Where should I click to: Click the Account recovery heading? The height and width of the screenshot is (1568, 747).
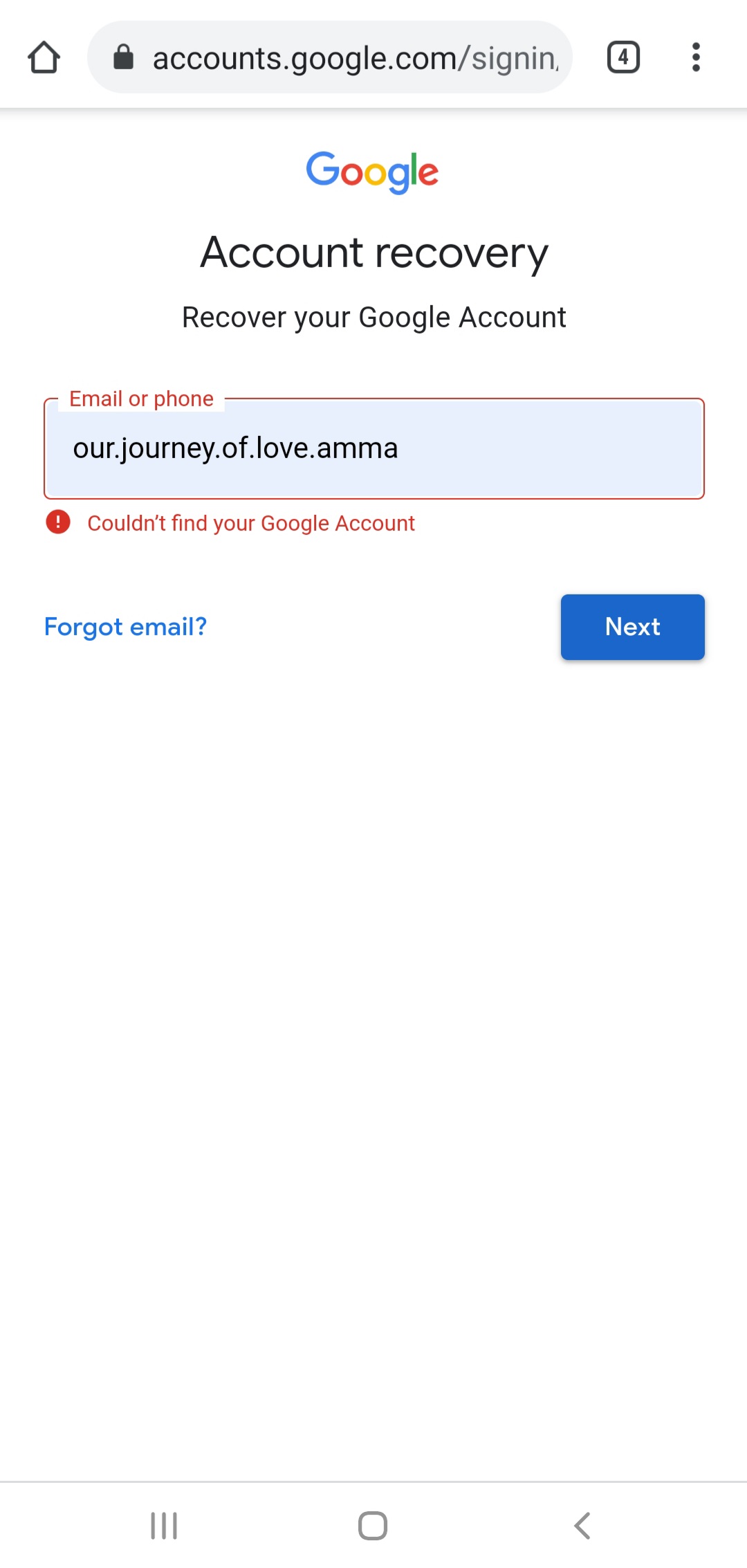374,253
